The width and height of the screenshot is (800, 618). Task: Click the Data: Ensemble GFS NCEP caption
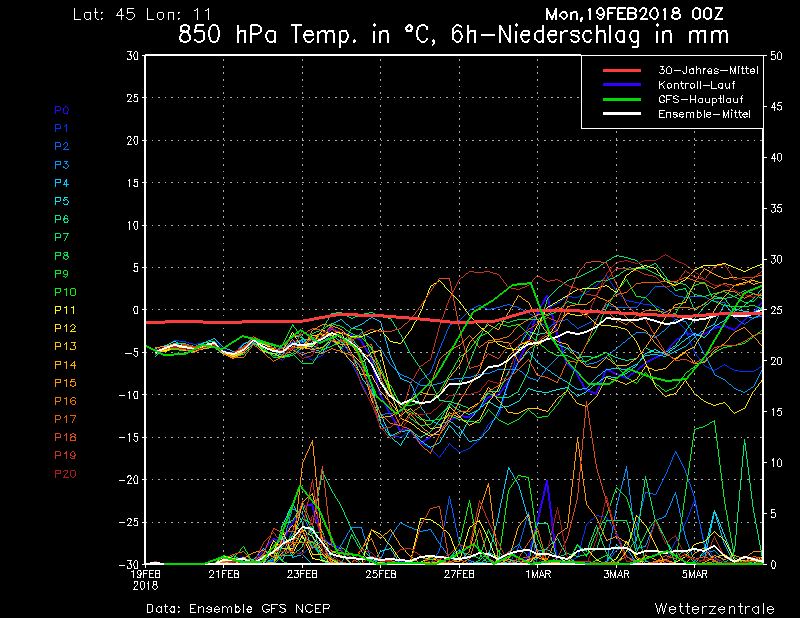pyautogui.click(x=238, y=608)
